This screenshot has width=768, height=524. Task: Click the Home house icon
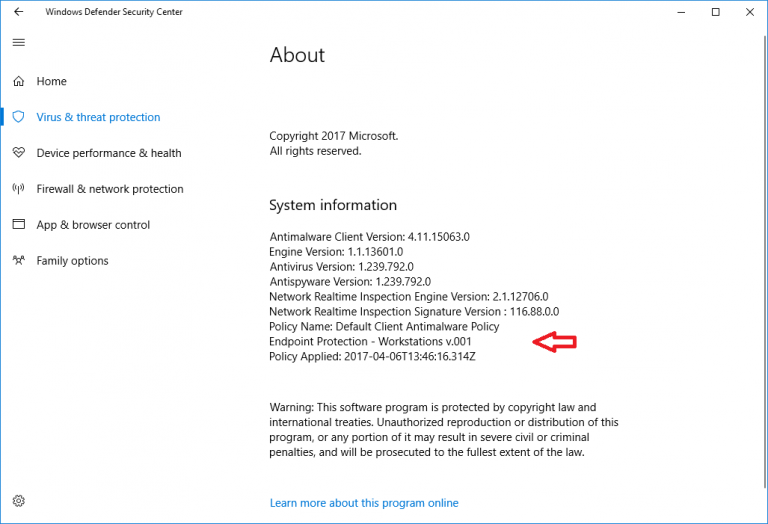(x=18, y=81)
